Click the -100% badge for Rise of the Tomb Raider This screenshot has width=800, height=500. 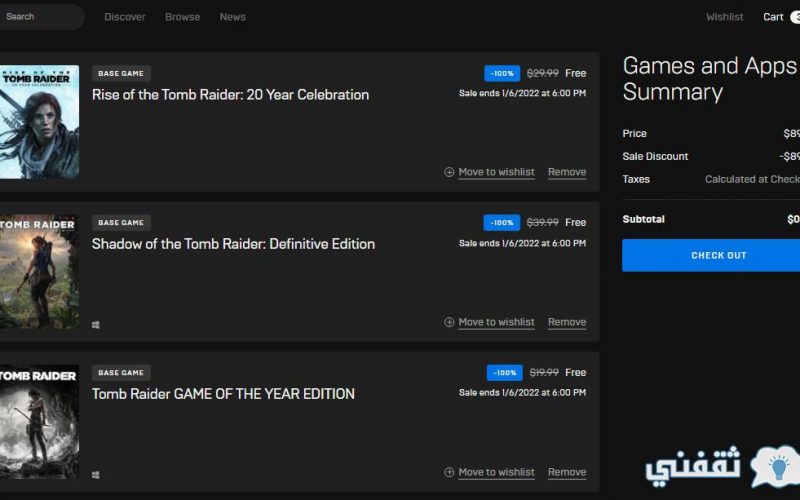click(x=502, y=73)
